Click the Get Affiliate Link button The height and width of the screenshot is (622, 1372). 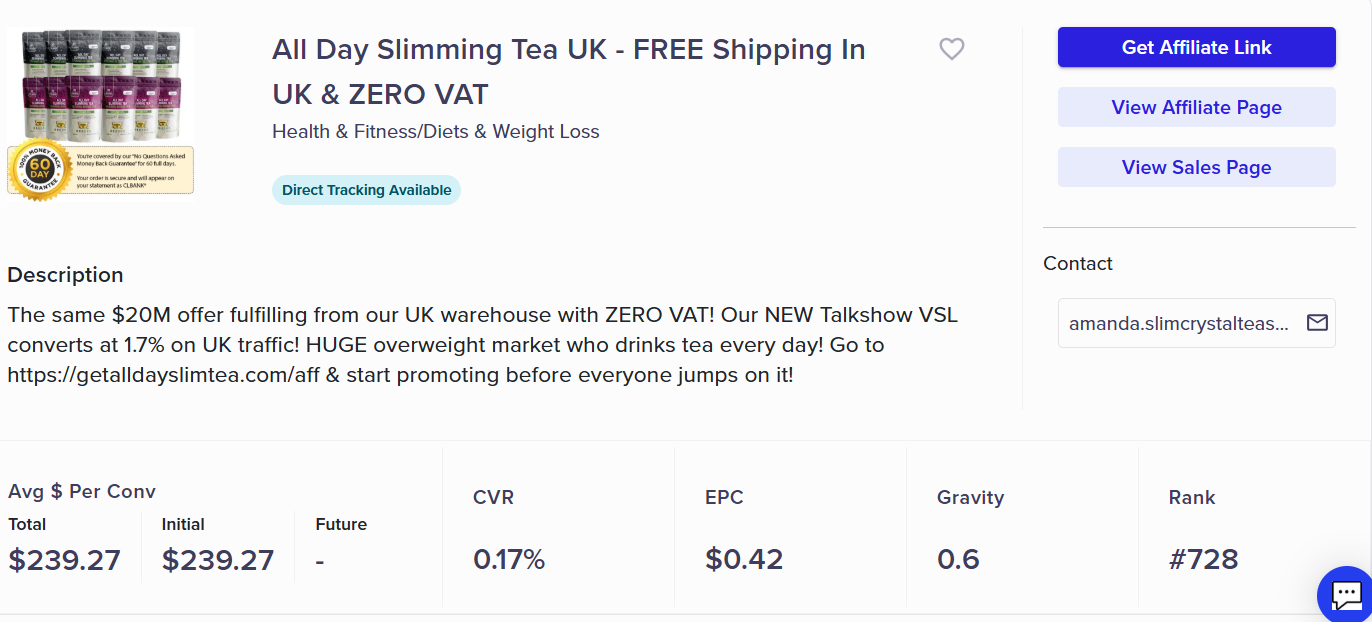pyautogui.click(x=1196, y=47)
